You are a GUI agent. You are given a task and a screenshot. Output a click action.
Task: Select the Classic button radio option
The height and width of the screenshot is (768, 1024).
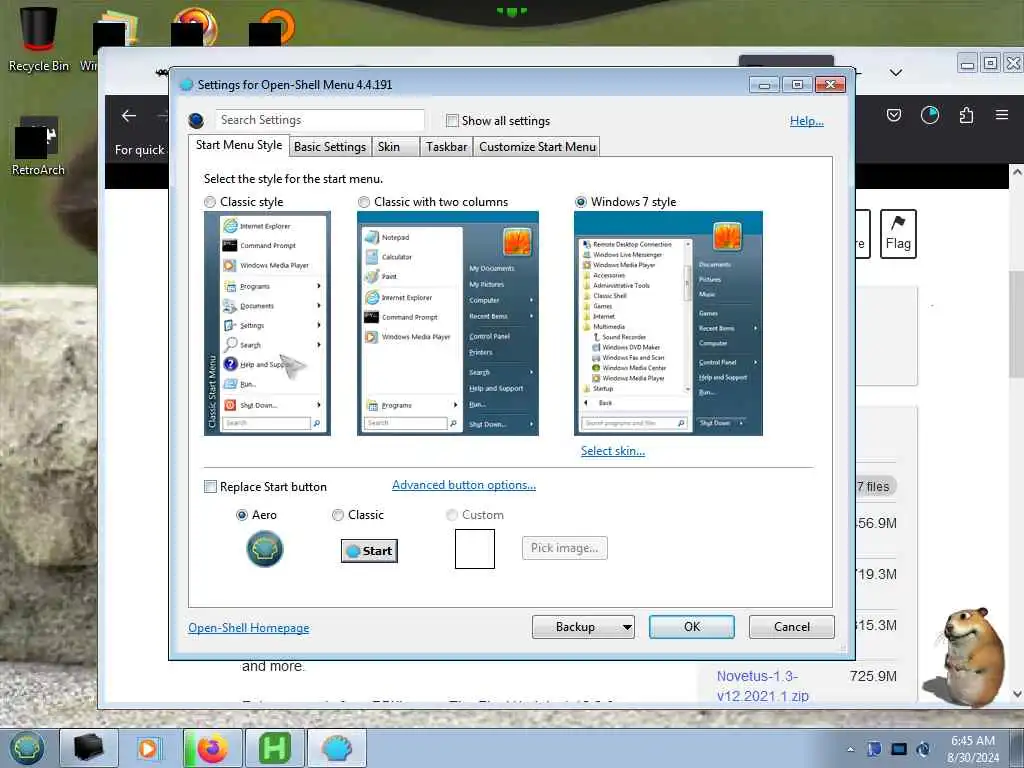pyautogui.click(x=338, y=515)
